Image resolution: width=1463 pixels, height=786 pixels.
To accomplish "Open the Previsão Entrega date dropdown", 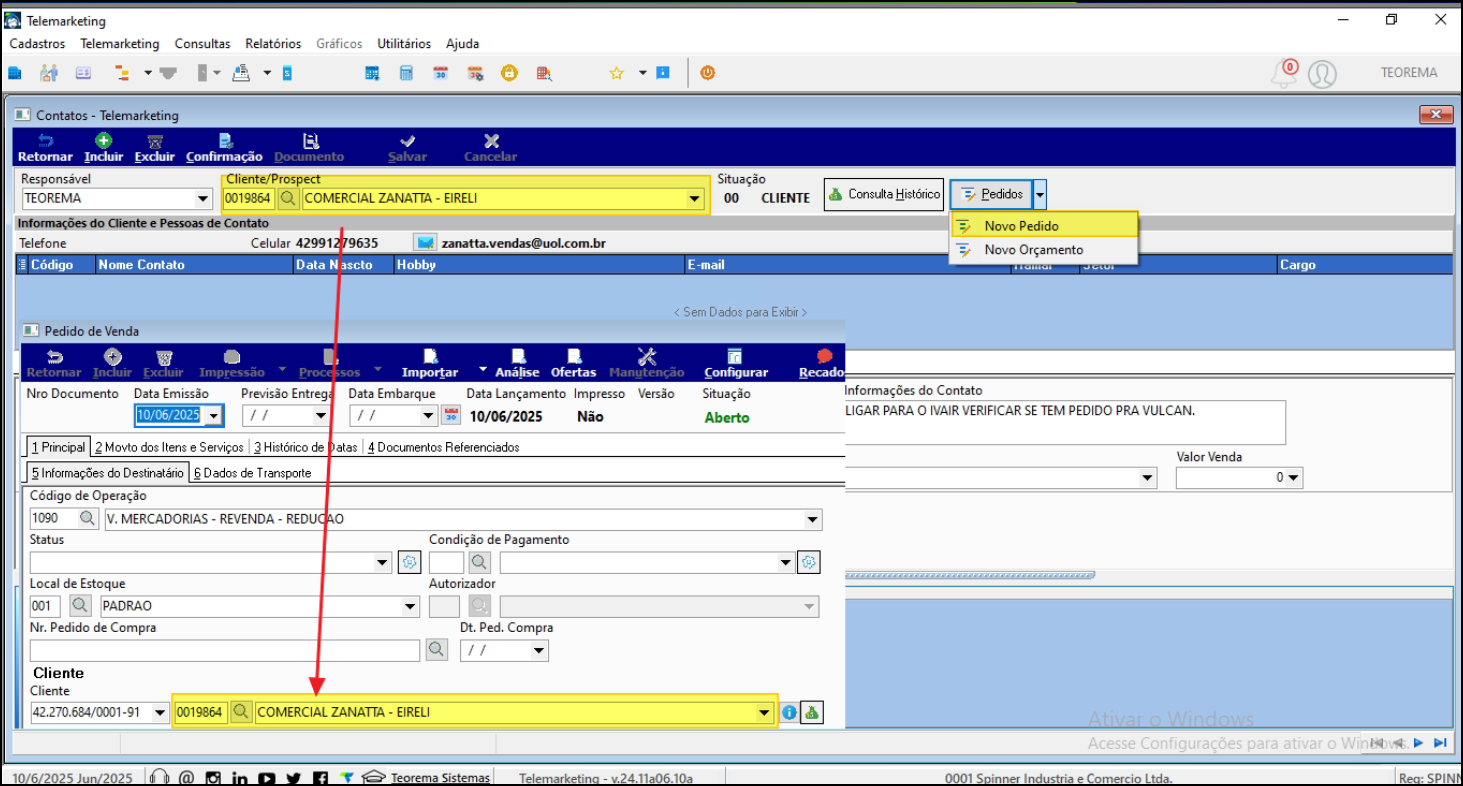I will point(321,416).
